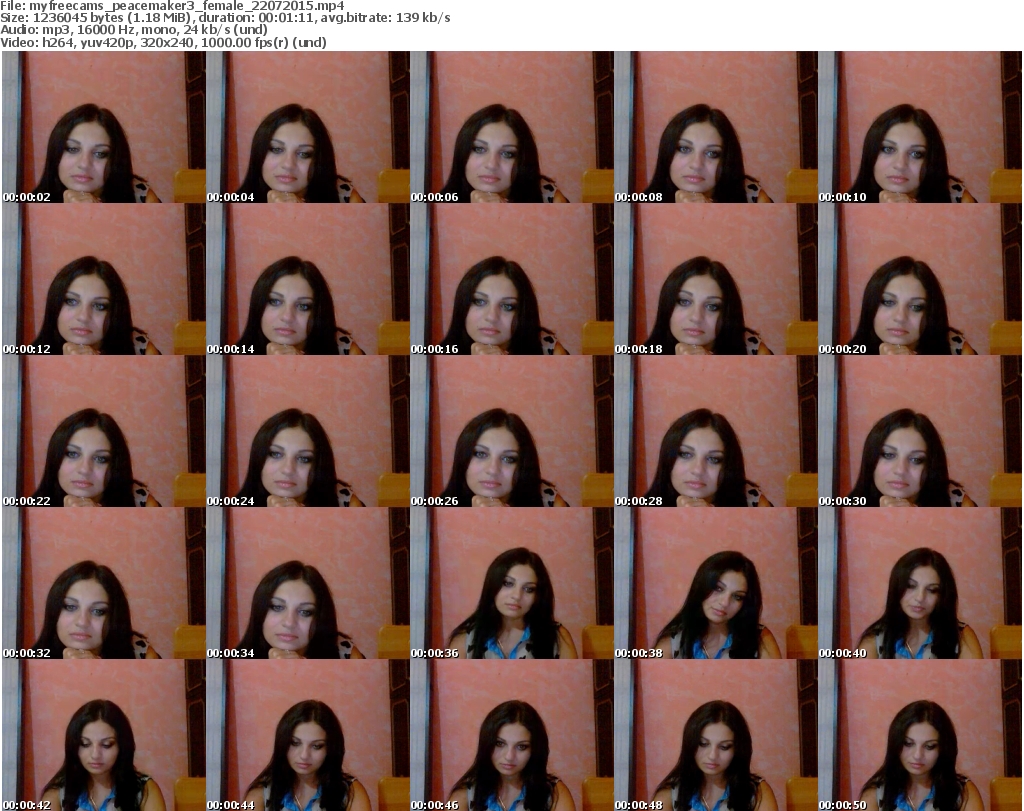Image resolution: width=1024 pixels, height=811 pixels.
Task: Click the Audio line showing mp3, 16000 Hz
Action: [x=134, y=30]
